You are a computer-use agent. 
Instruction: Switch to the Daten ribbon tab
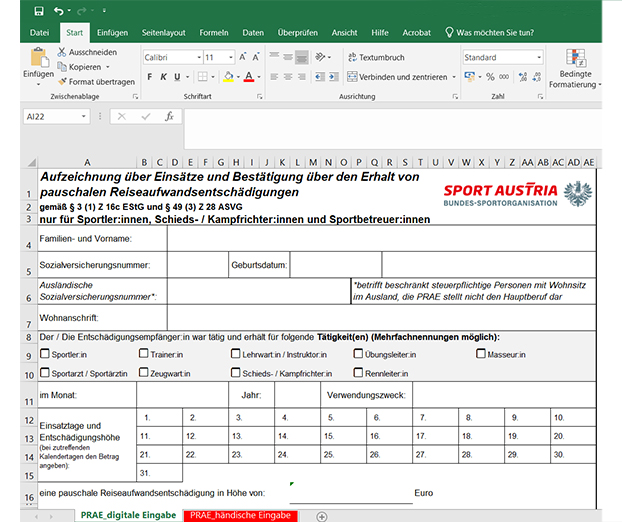click(253, 33)
